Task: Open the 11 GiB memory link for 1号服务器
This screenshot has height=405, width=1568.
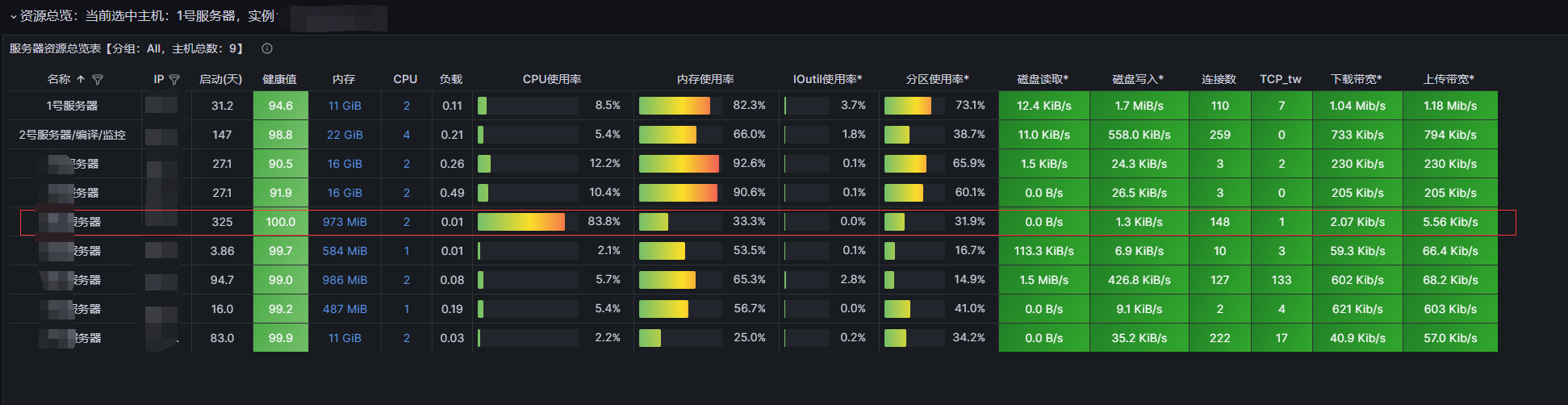Action: pos(345,106)
